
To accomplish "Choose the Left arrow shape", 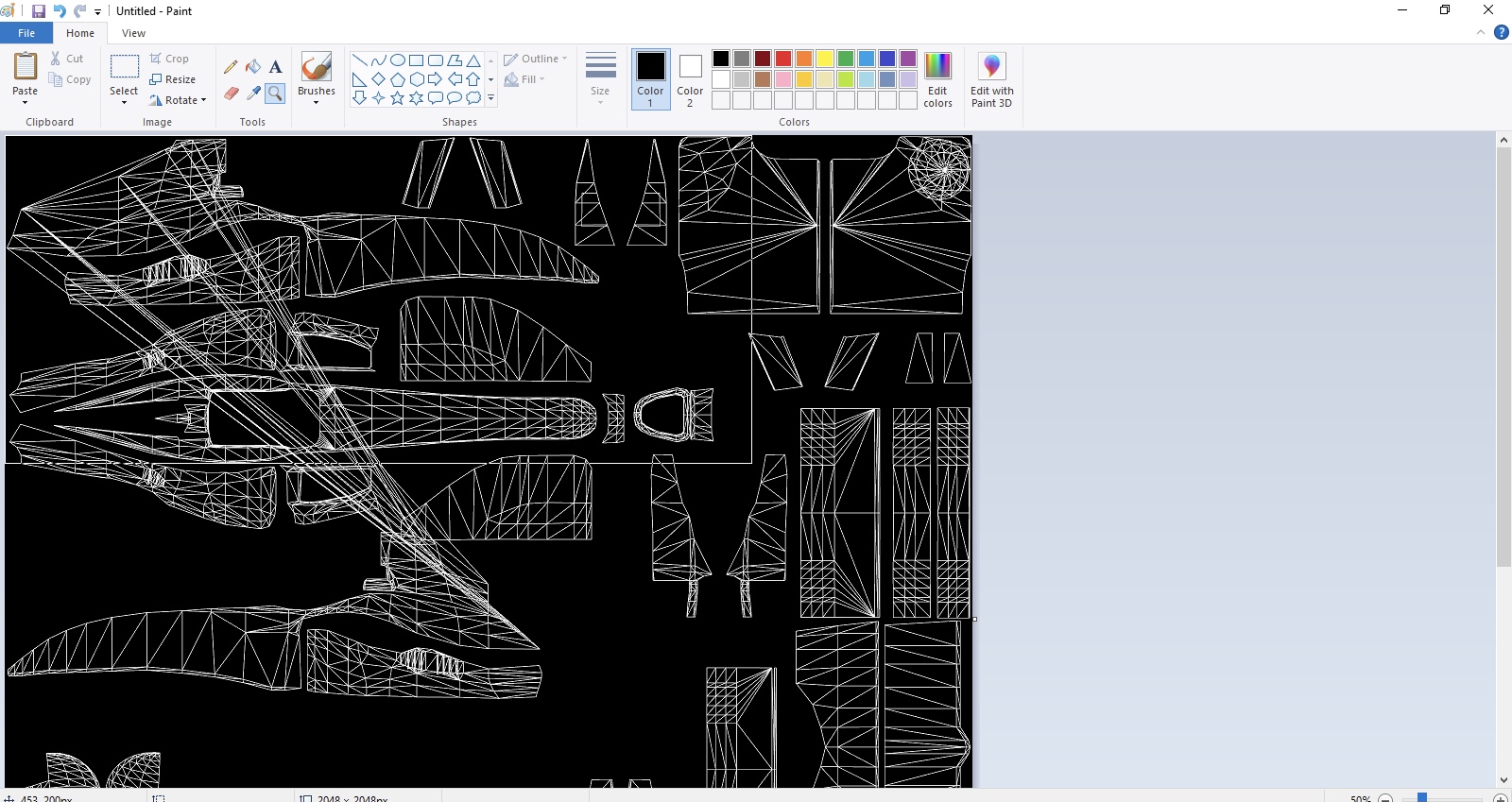I will [x=455, y=79].
